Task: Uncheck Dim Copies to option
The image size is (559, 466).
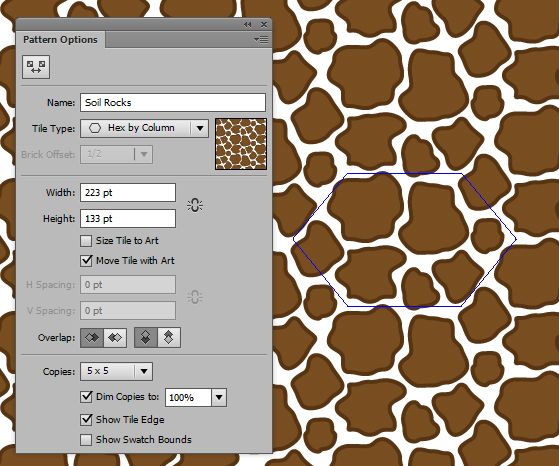Action: pyautogui.click(x=86, y=397)
